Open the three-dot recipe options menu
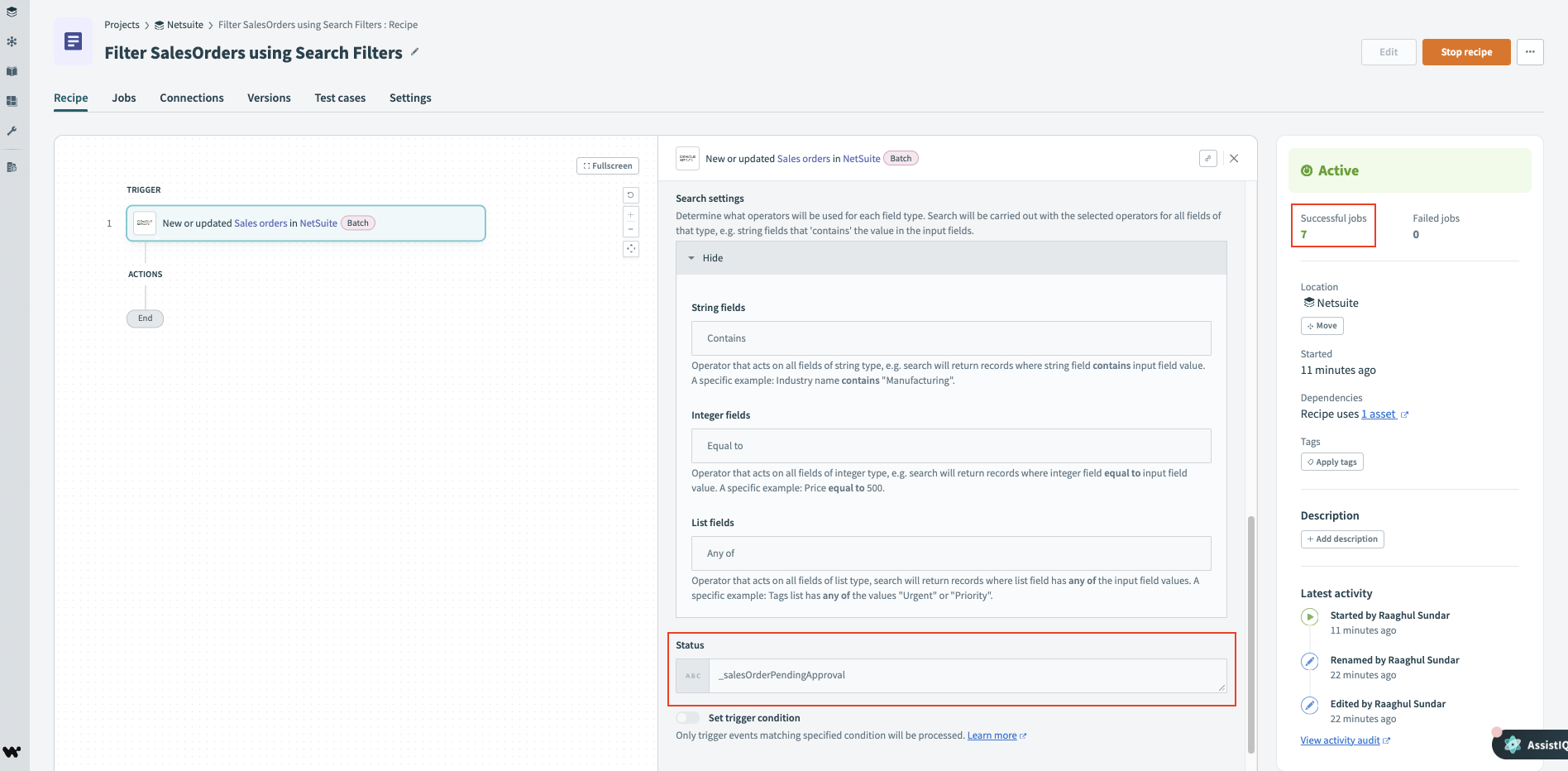The width and height of the screenshot is (1568, 771). [1530, 51]
